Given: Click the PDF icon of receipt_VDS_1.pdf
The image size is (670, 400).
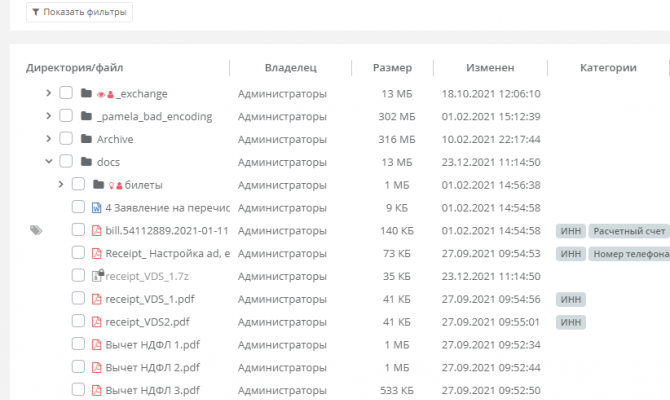Looking at the screenshot, I should click(x=97, y=299).
